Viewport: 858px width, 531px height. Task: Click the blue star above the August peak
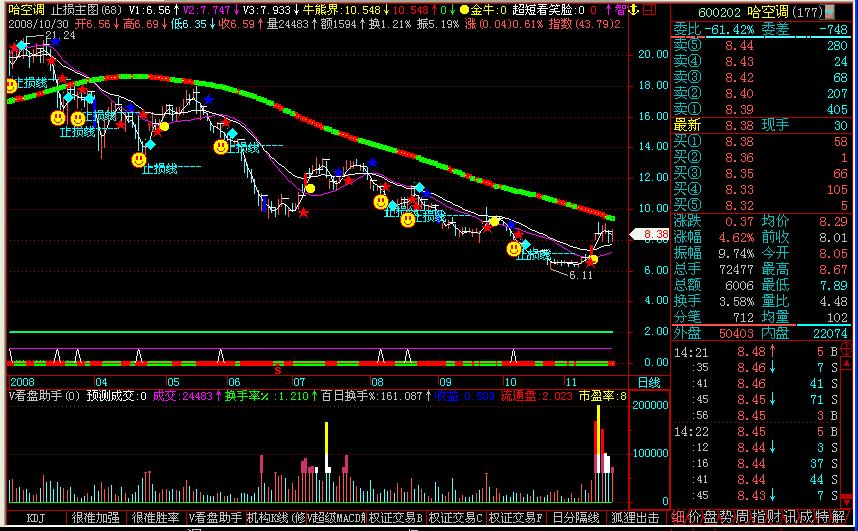[x=373, y=163]
